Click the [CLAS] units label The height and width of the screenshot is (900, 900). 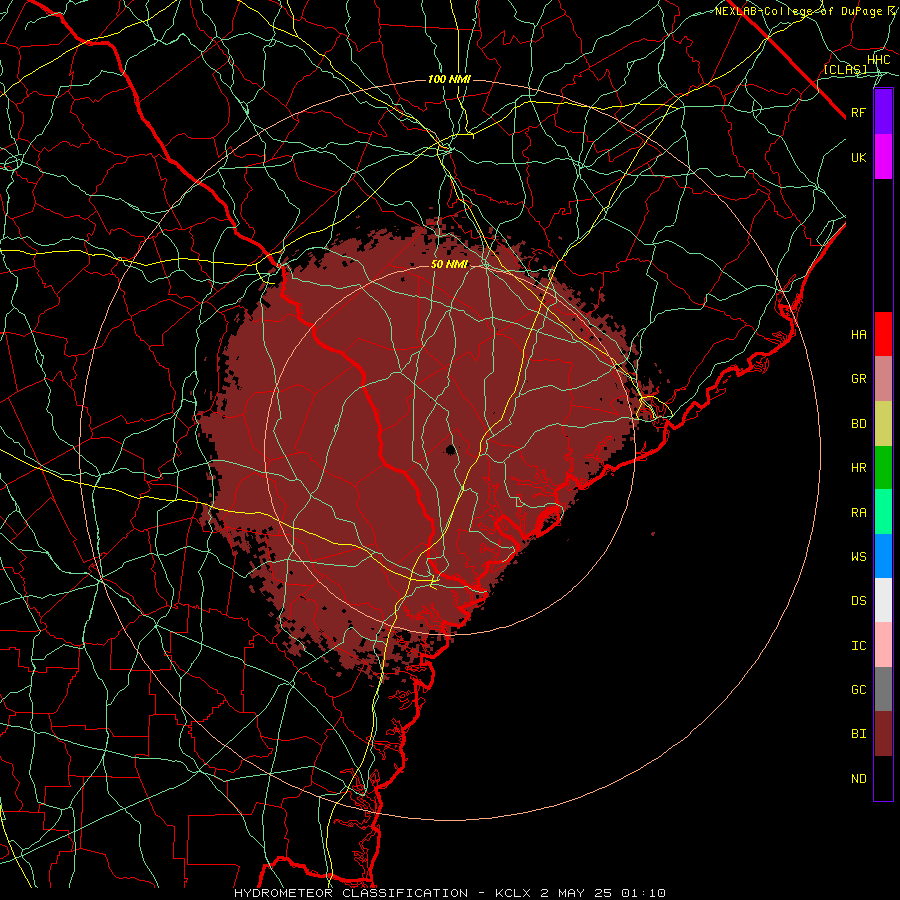tap(845, 69)
